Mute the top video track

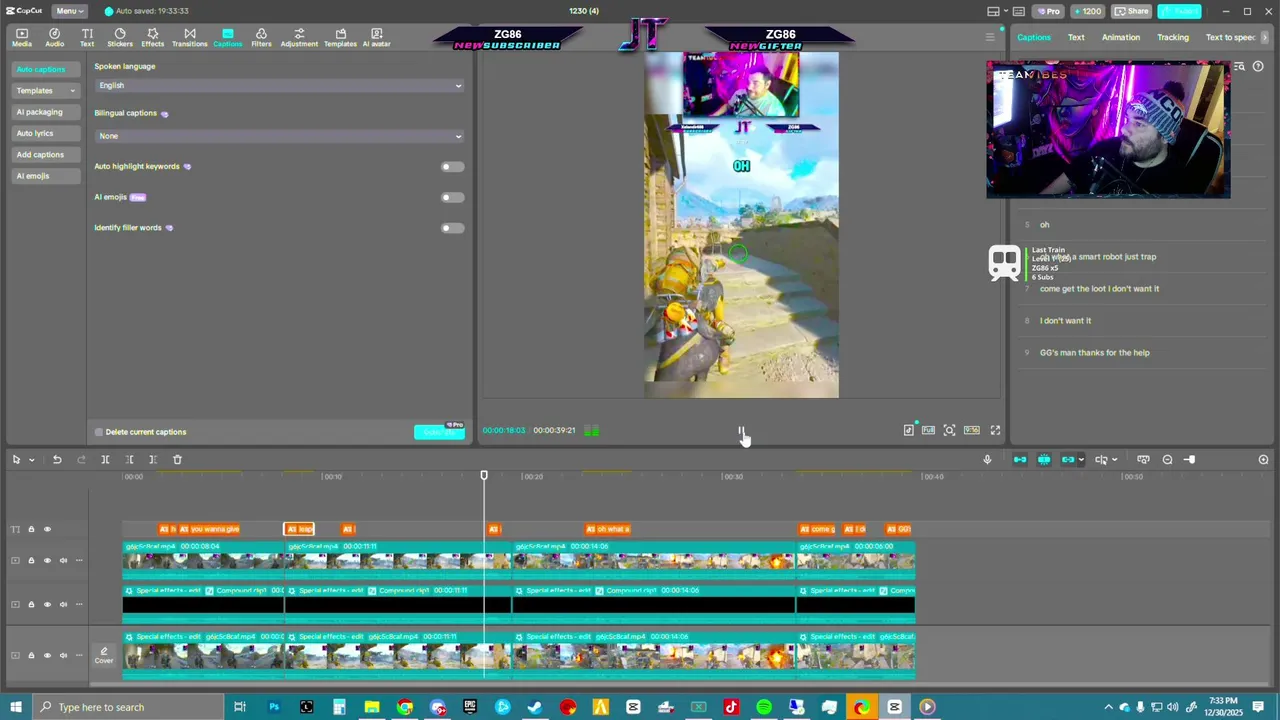pos(63,560)
